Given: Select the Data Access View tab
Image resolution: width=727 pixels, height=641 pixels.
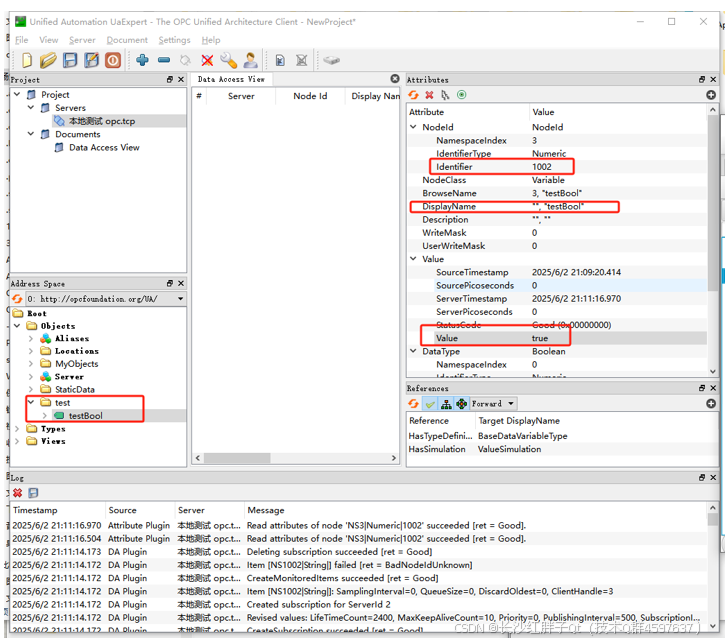Looking at the screenshot, I should point(231,79).
